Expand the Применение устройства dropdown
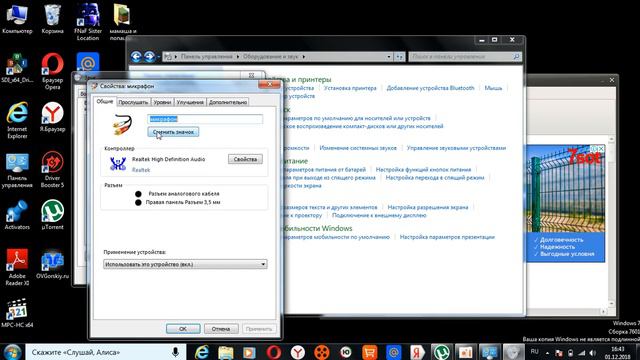The width and height of the screenshot is (640, 360). pyautogui.click(x=185, y=264)
